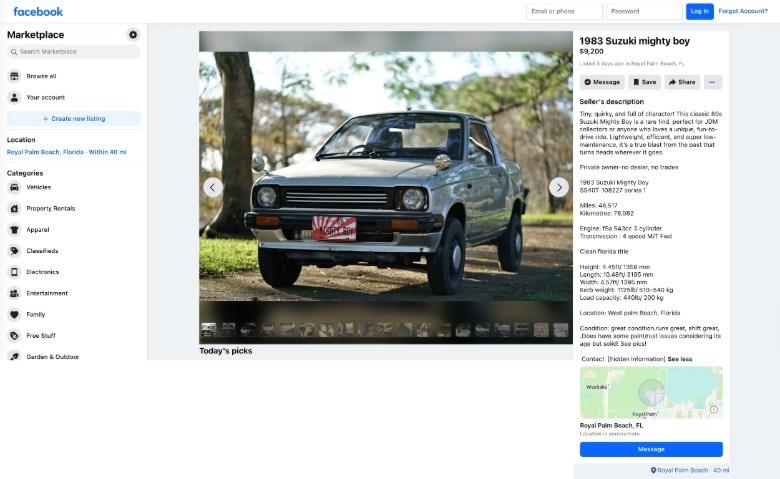Choose the Electronics category
Viewport: 780px width, 479px height.
(x=42, y=272)
